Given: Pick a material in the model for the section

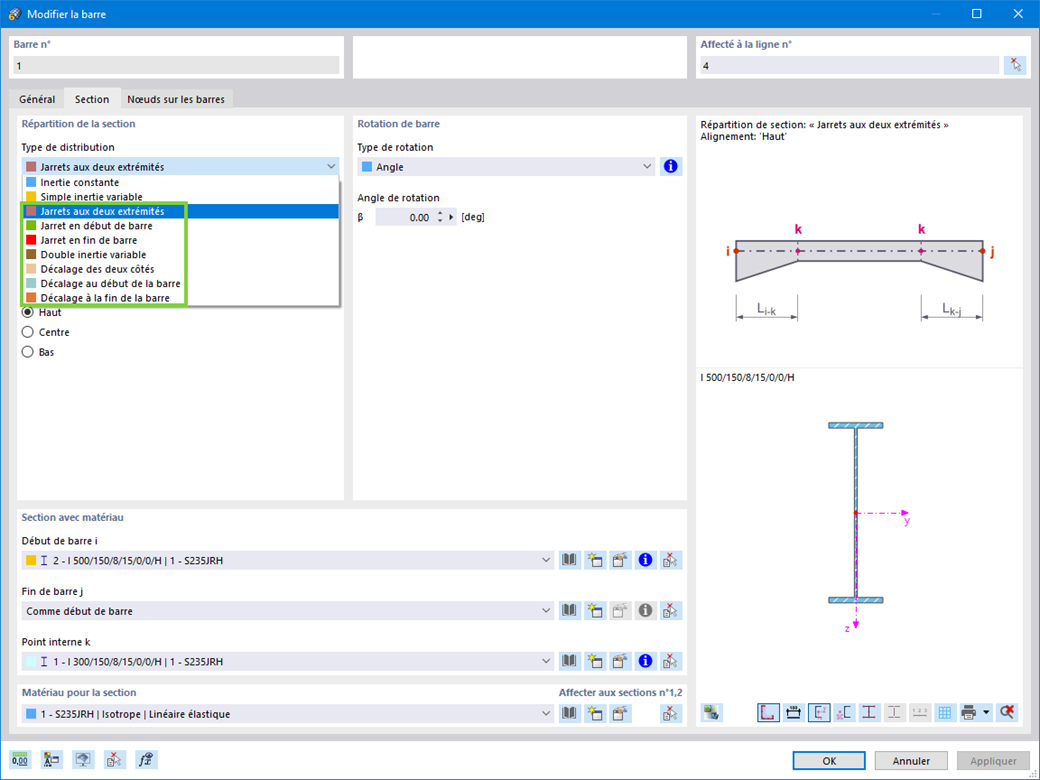Looking at the screenshot, I should click(x=671, y=714).
